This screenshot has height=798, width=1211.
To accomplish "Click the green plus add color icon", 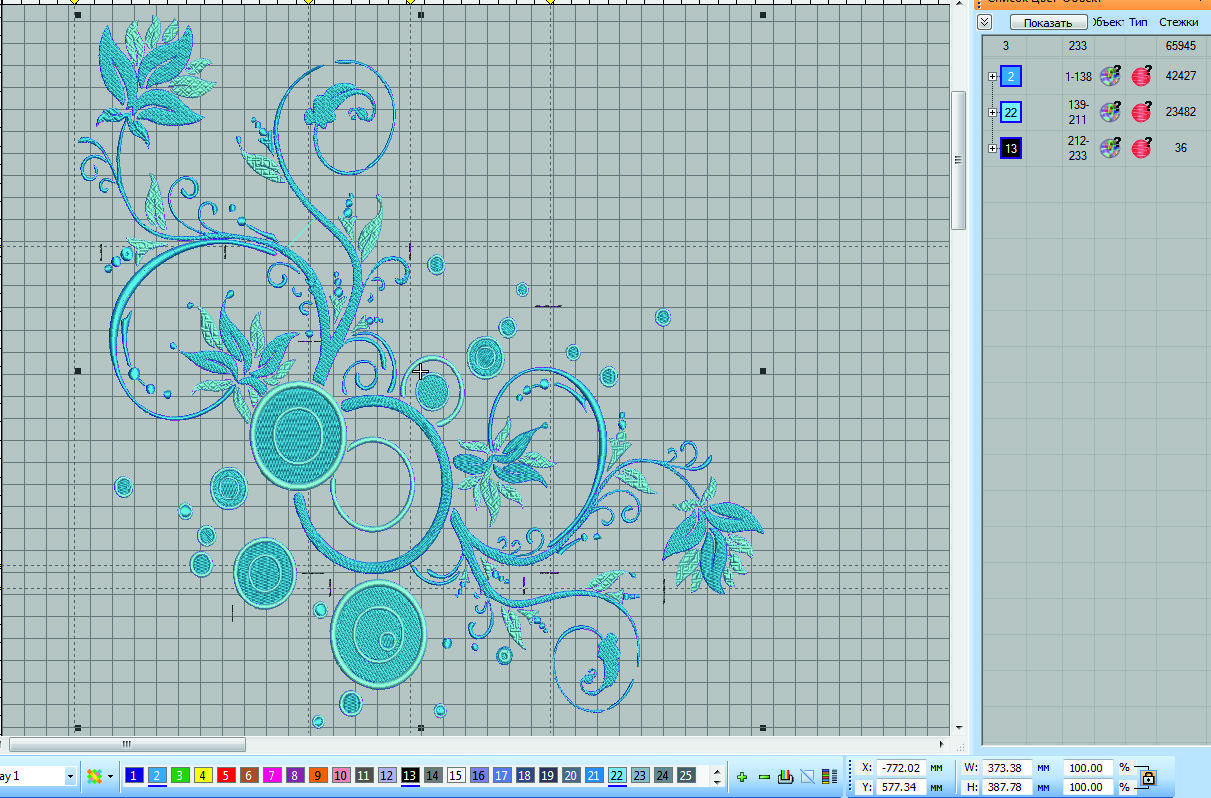I will click(x=742, y=776).
